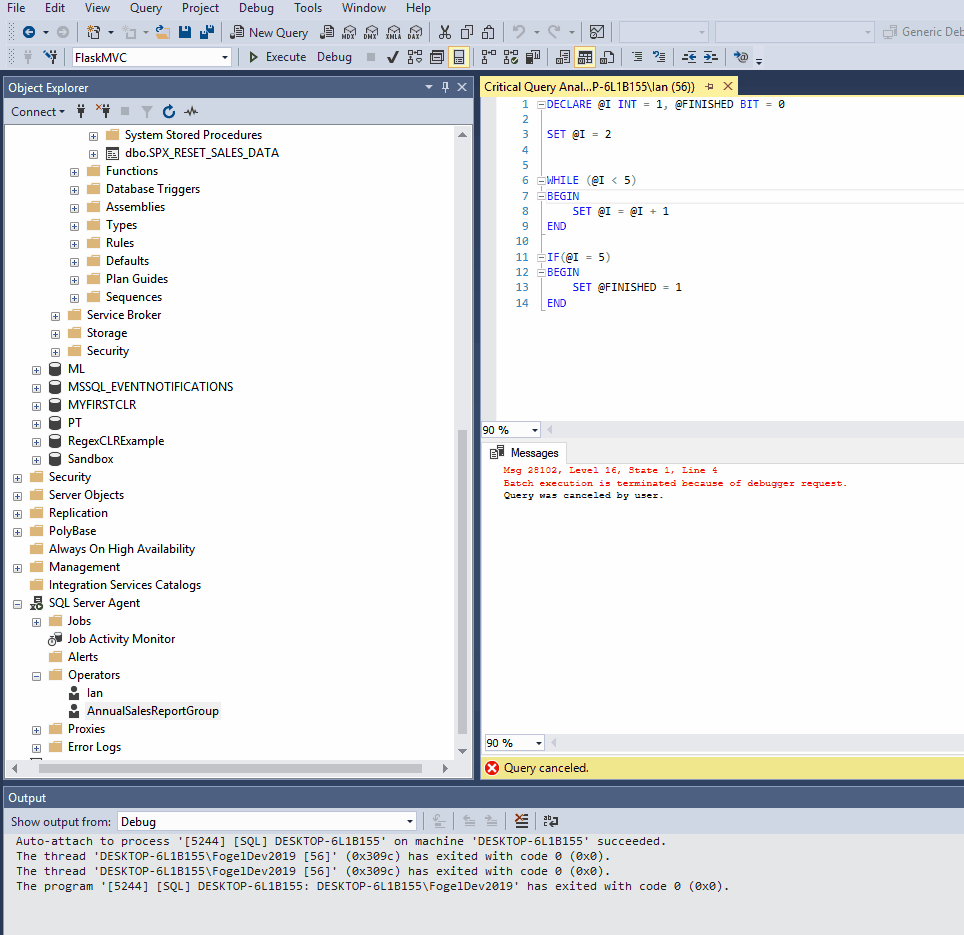964x935 pixels.
Task: Collapse the SQL Server Agent node
Action: pos(17,604)
